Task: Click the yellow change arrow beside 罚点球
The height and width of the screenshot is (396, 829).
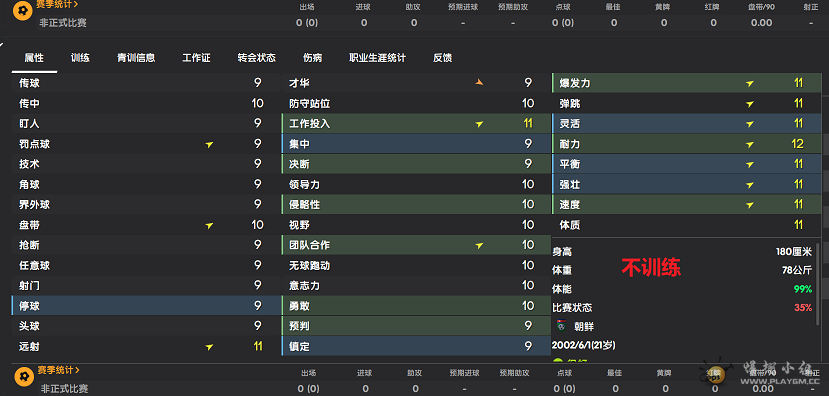Action: click(209, 144)
